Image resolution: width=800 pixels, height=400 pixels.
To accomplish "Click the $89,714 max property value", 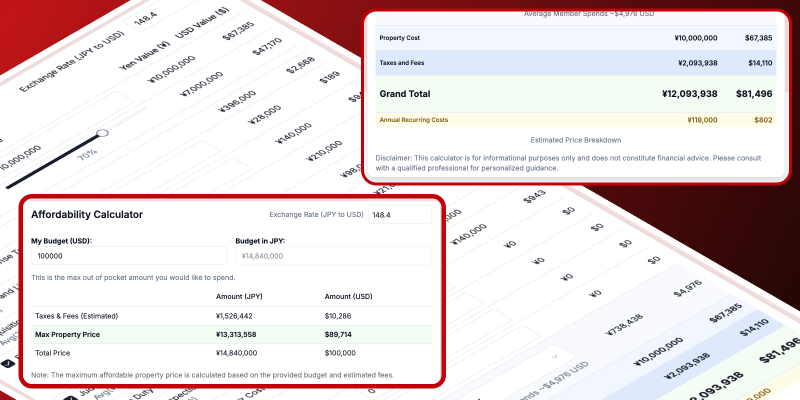I will click(342, 333).
